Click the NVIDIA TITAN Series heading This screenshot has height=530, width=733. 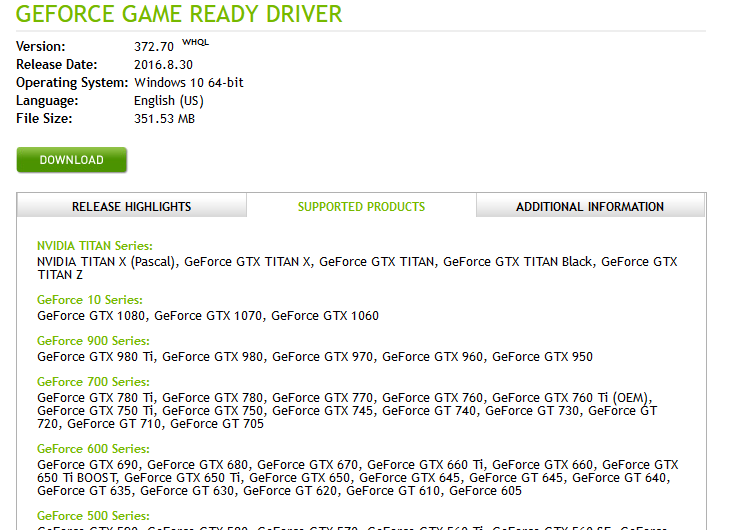click(x=95, y=246)
